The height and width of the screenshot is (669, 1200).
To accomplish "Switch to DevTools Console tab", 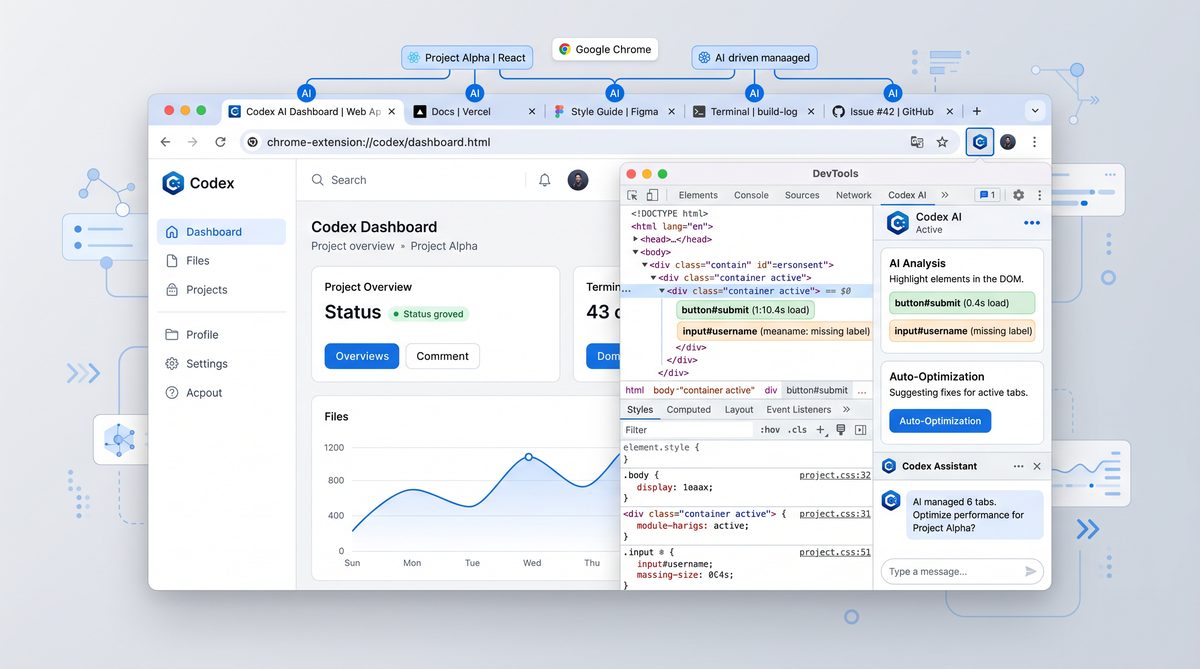I will coord(752,196).
